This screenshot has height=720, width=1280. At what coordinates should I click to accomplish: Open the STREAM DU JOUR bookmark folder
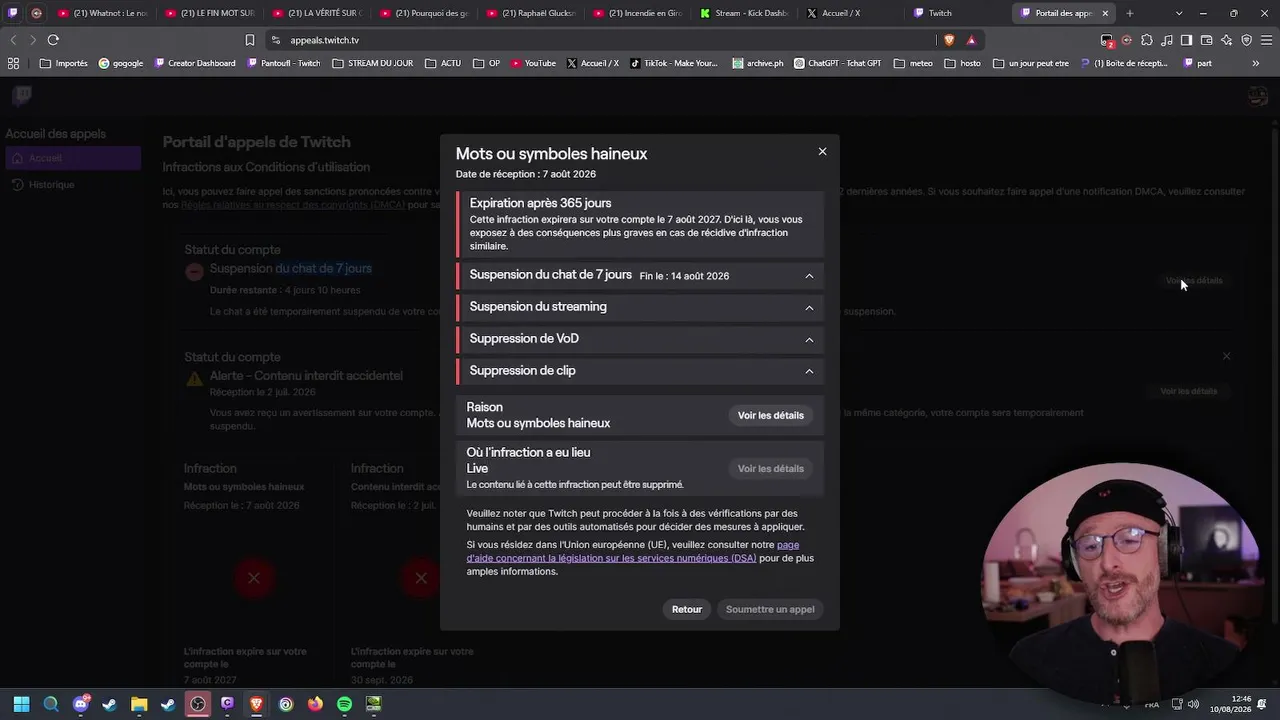point(372,63)
